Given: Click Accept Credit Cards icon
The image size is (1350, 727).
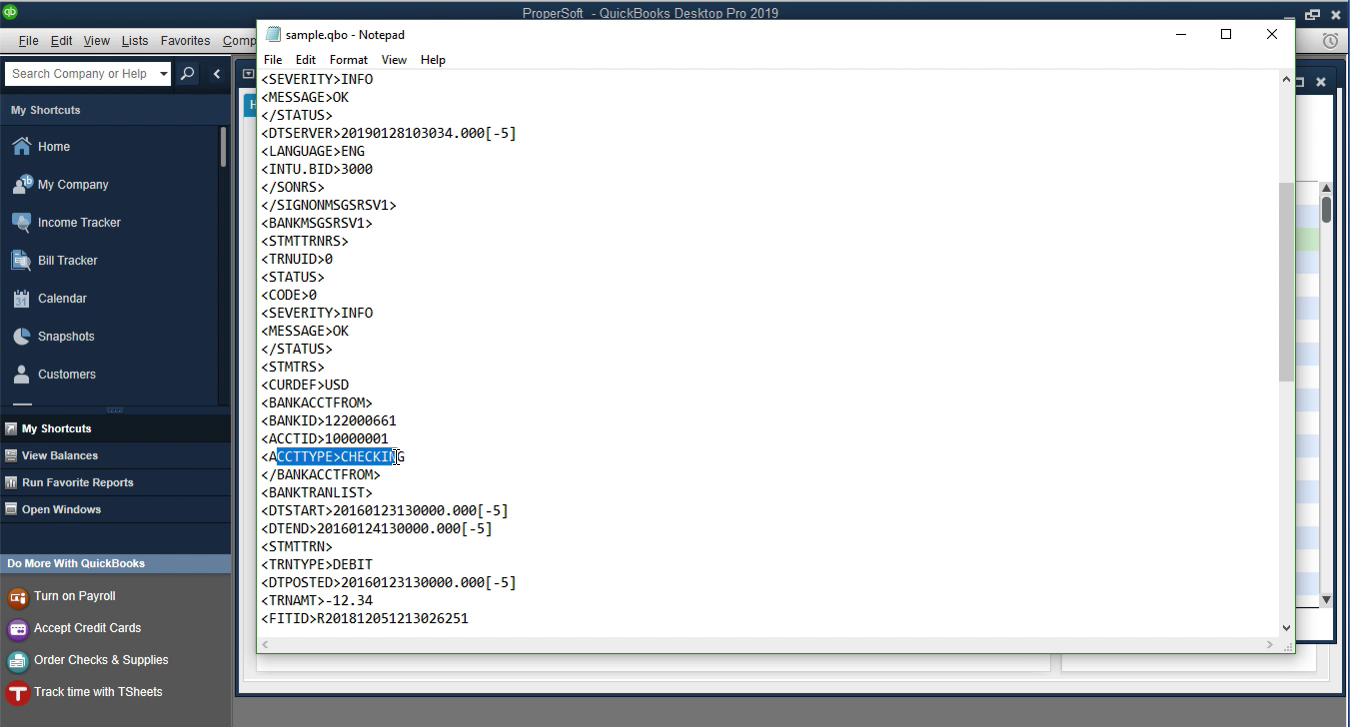Looking at the screenshot, I should tap(17, 629).
